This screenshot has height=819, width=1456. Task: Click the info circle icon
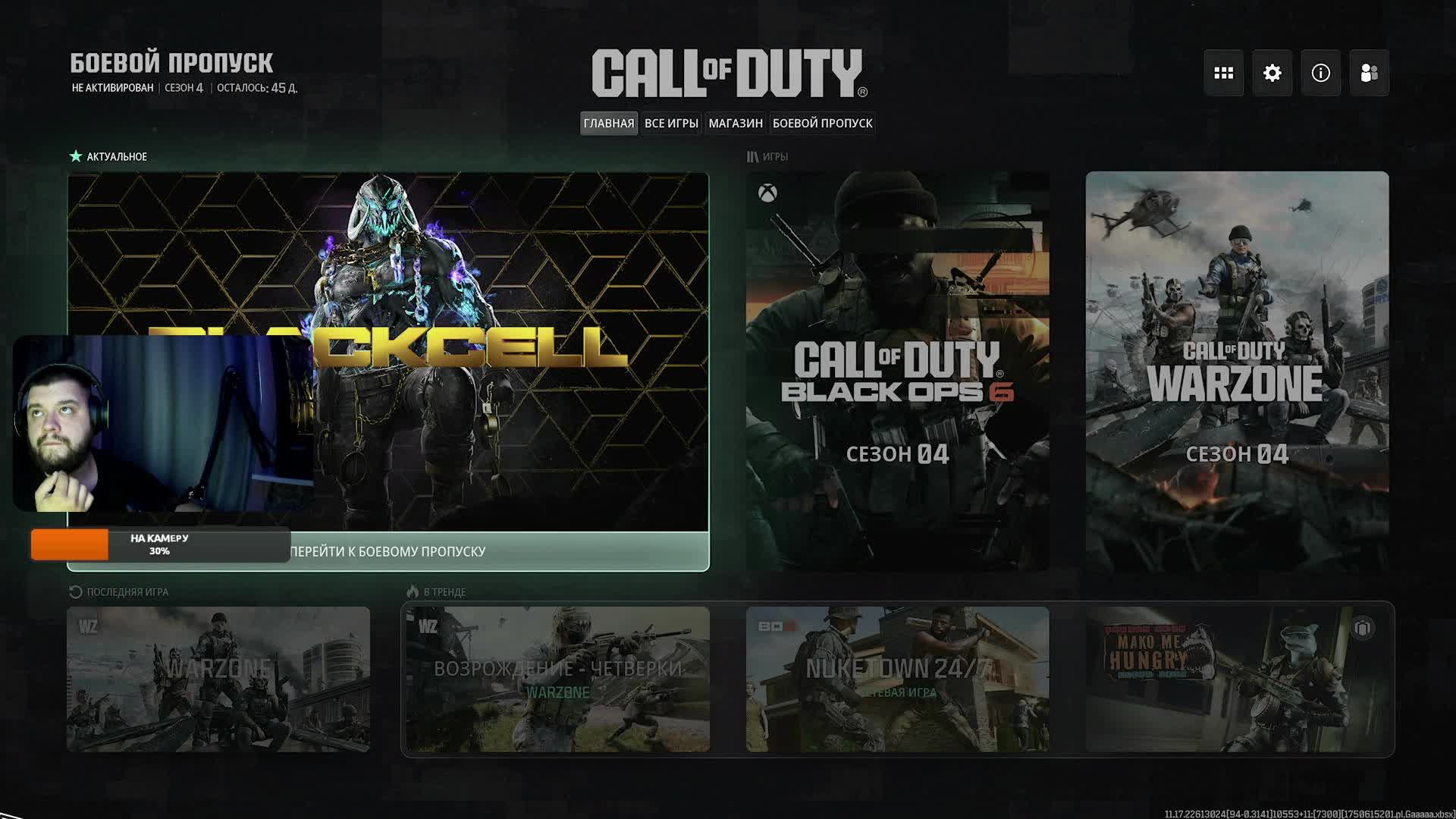[1320, 73]
